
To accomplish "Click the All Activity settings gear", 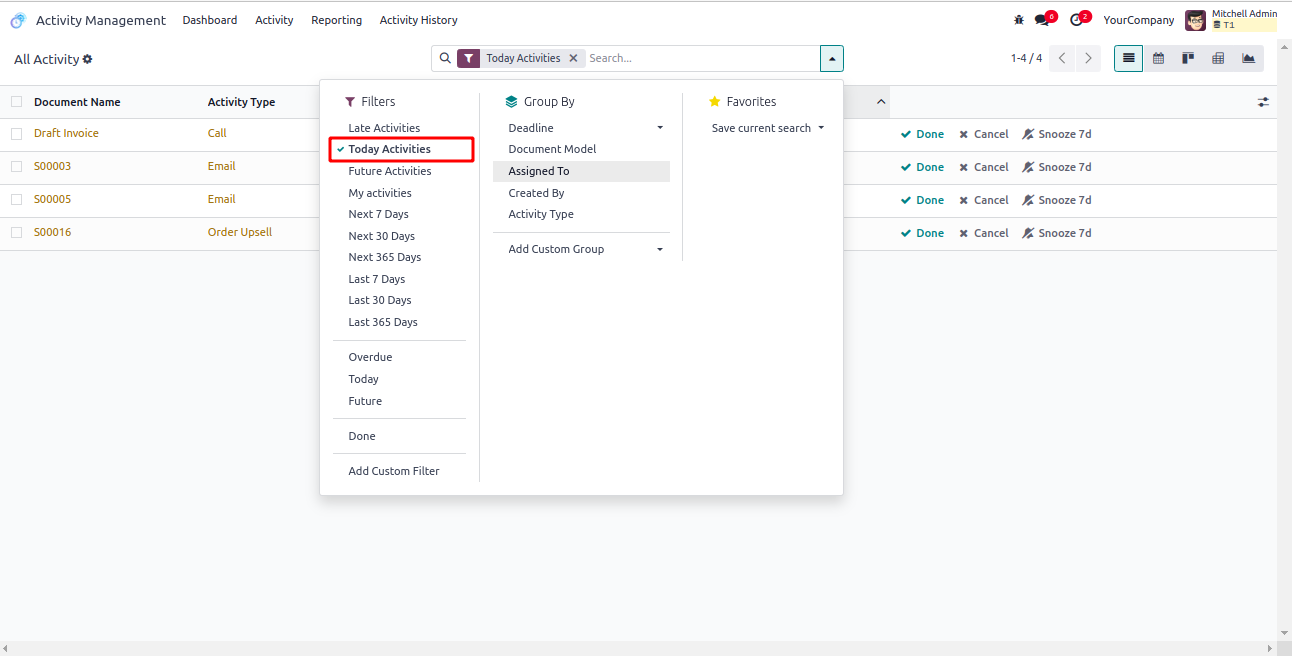I will point(88,59).
